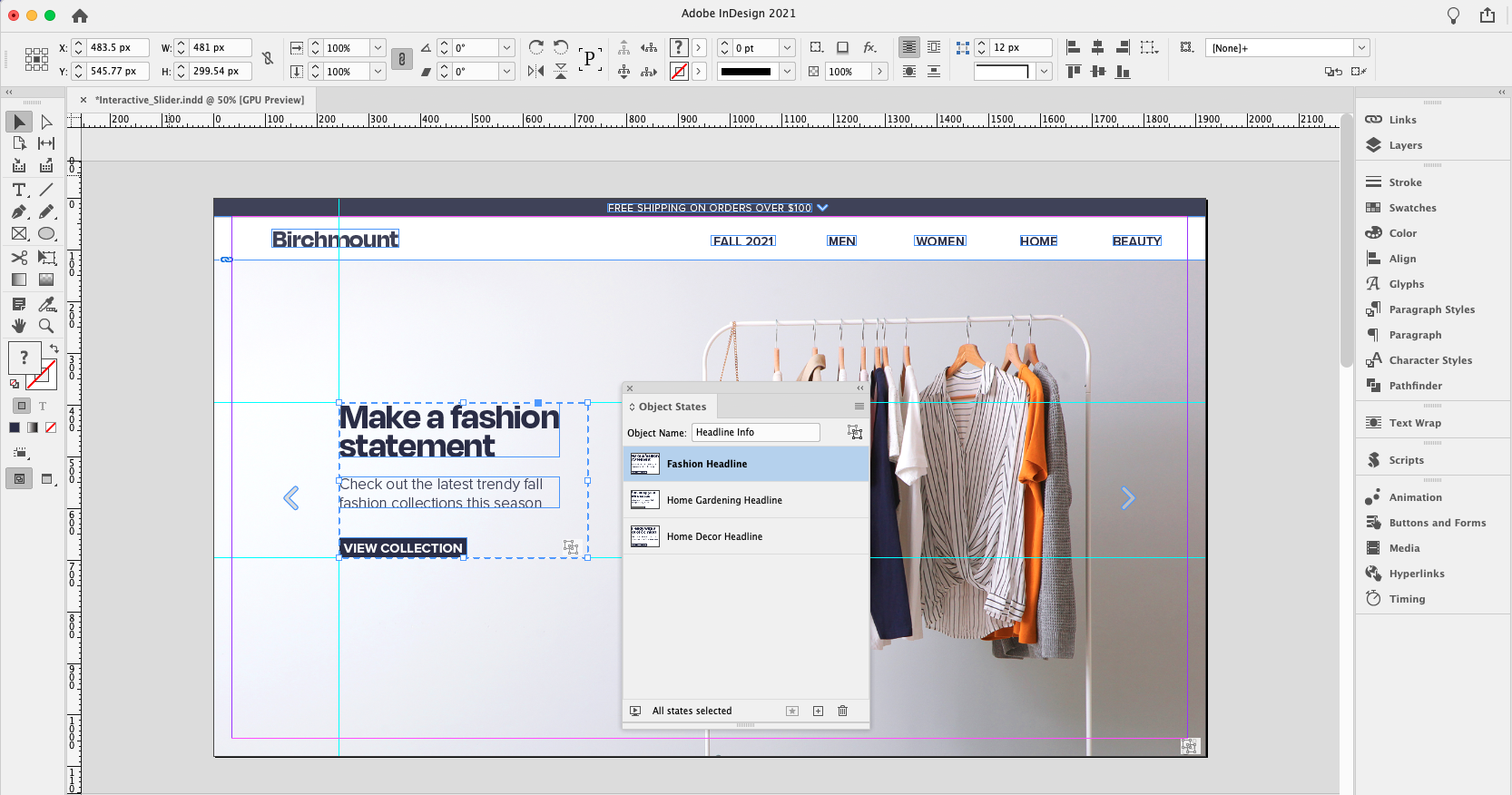
Task: Select the Pen tool
Action: [x=19, y=211]
